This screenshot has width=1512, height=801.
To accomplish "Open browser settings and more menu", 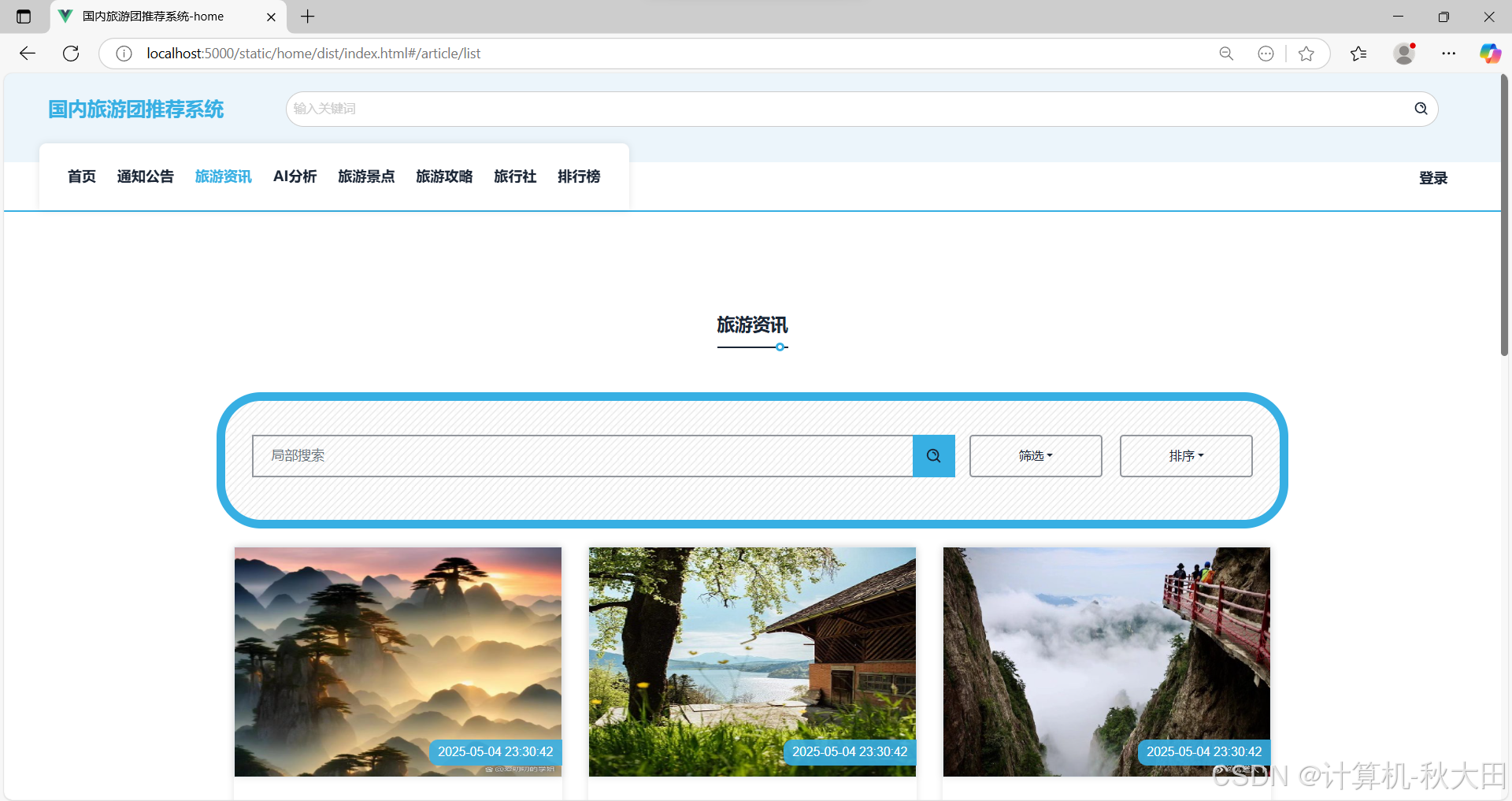I will (x=1449, y=54).
